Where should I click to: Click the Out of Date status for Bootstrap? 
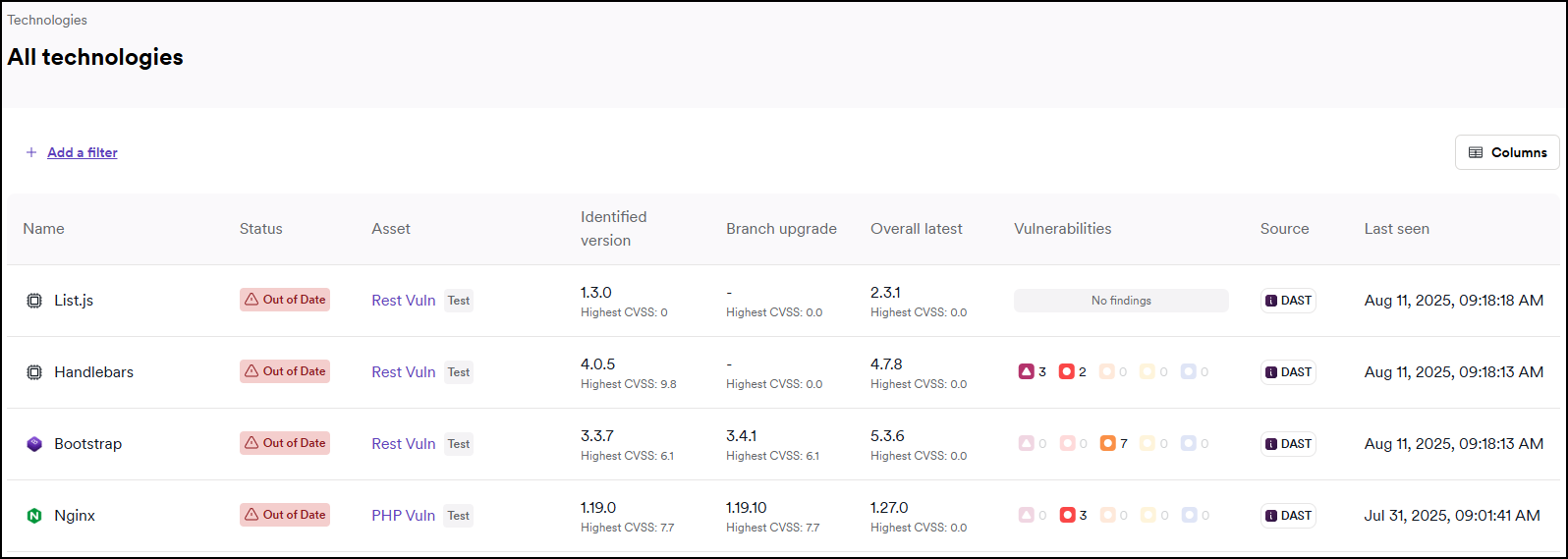285,443
